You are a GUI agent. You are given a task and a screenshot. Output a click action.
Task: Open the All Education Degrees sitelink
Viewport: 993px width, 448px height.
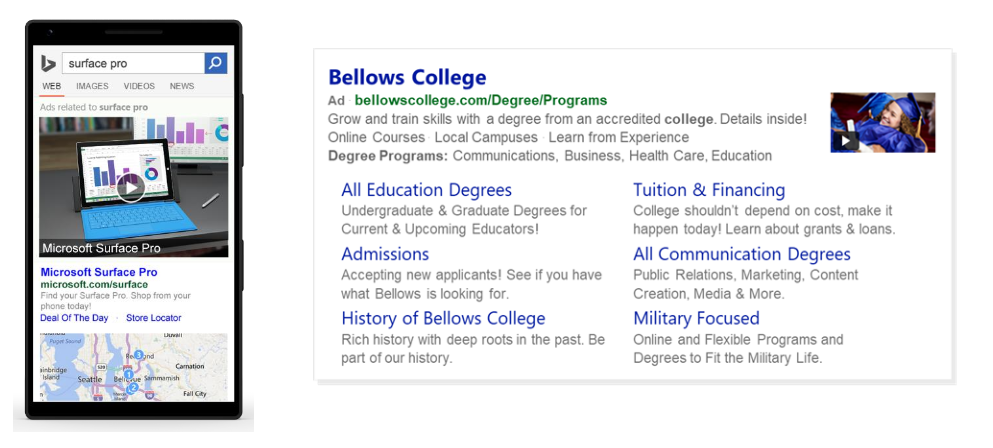426,190
